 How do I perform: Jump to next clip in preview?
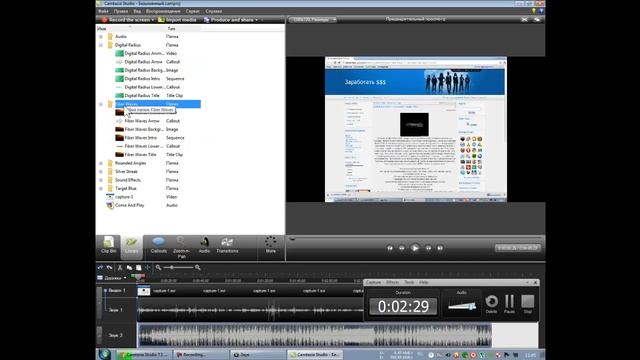(x=440, y=248)
